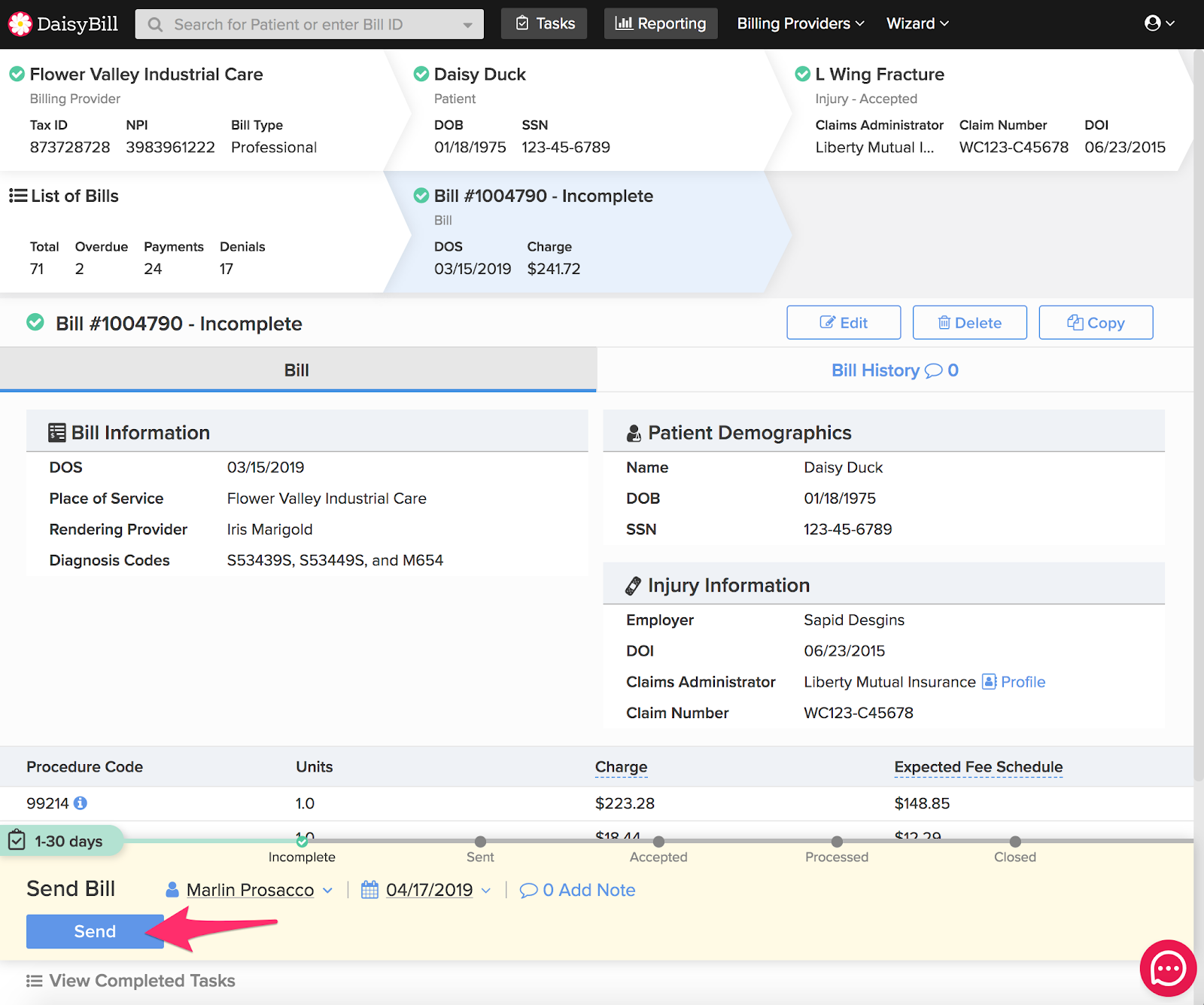1204x1005 pixels.
Task: Click the DaisyBill flower logo
Action: (20, 24)
